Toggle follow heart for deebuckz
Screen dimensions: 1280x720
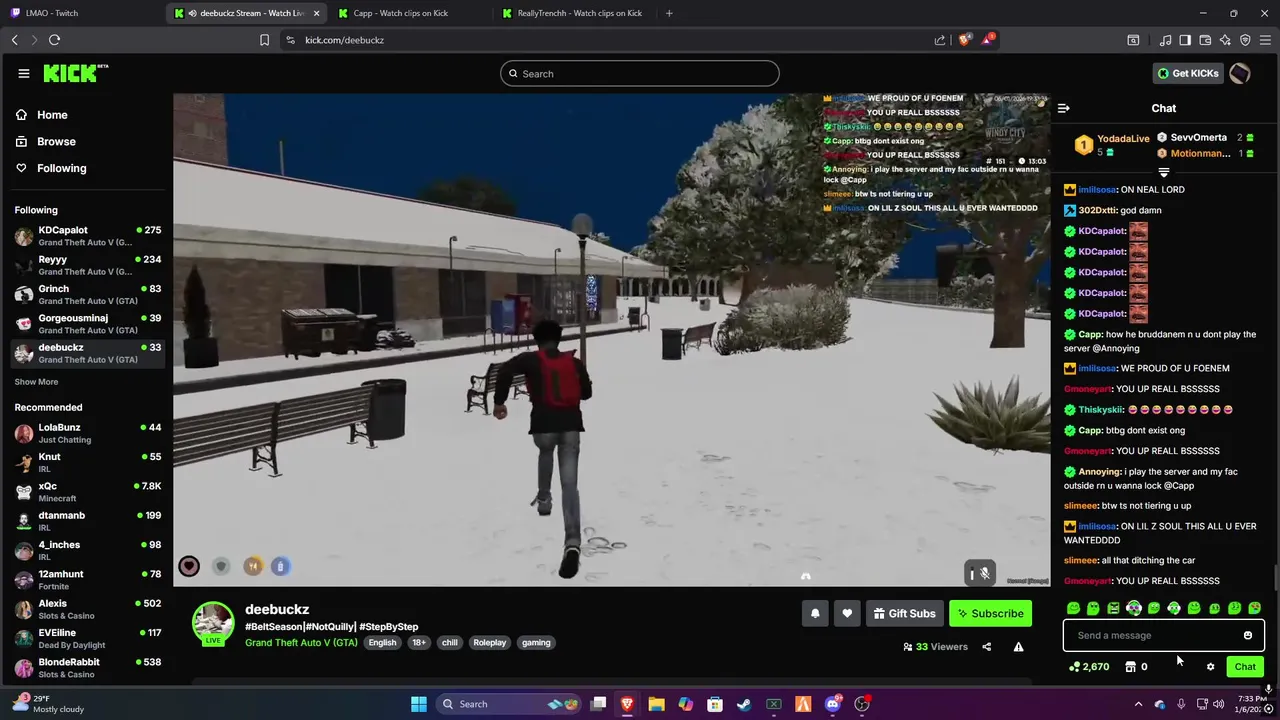(x=847, y=613)
